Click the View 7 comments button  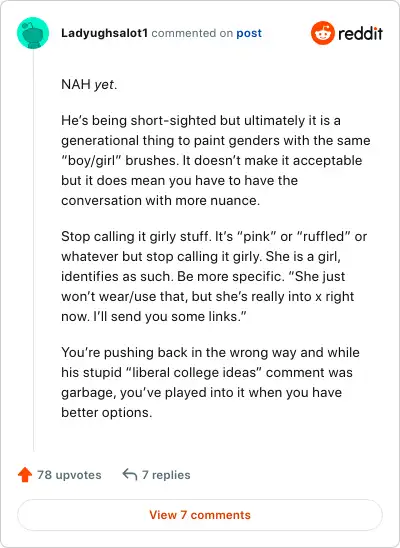pyautogui.click(x=200, y=515)
